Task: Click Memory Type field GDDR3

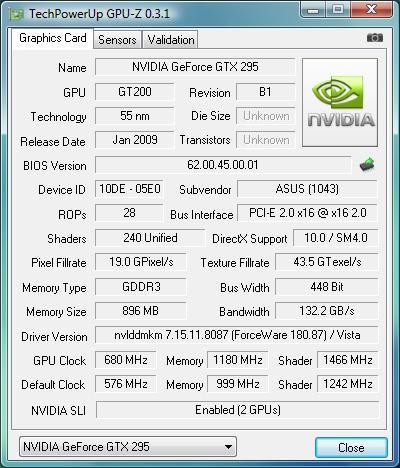Action: point(141,287)
